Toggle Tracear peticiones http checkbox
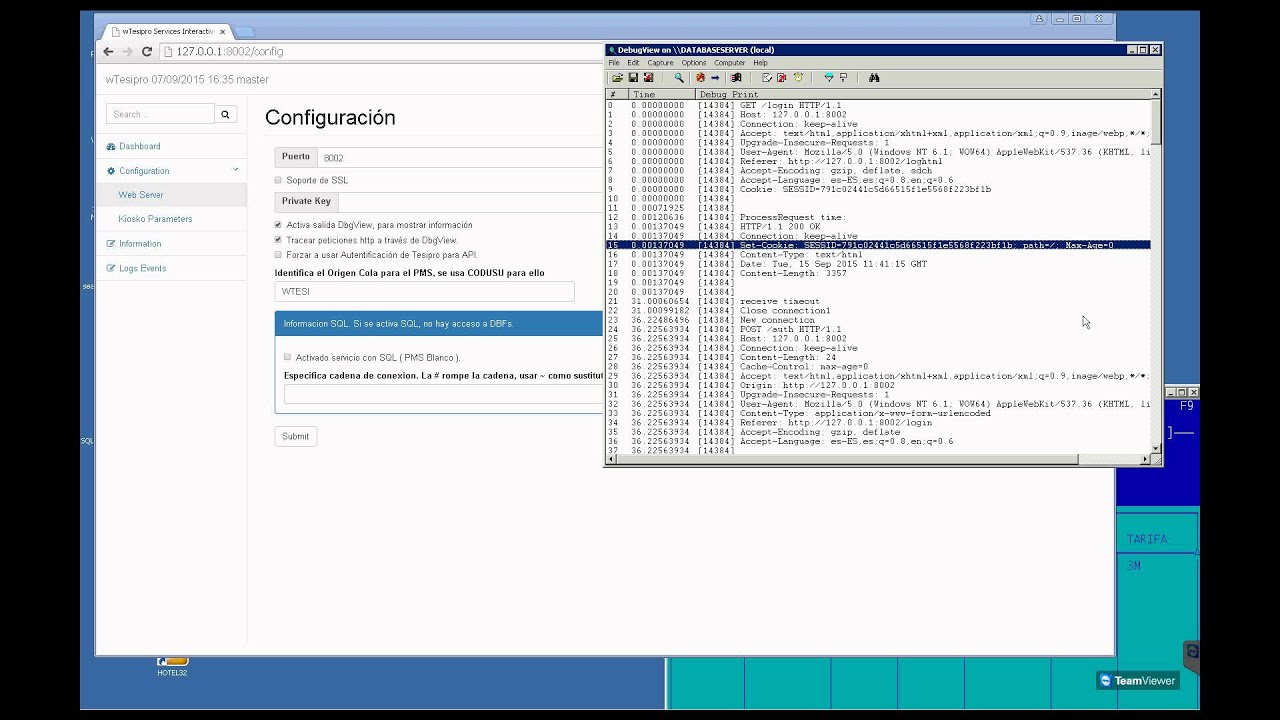The image size is (1280, 720). [278, 240]
